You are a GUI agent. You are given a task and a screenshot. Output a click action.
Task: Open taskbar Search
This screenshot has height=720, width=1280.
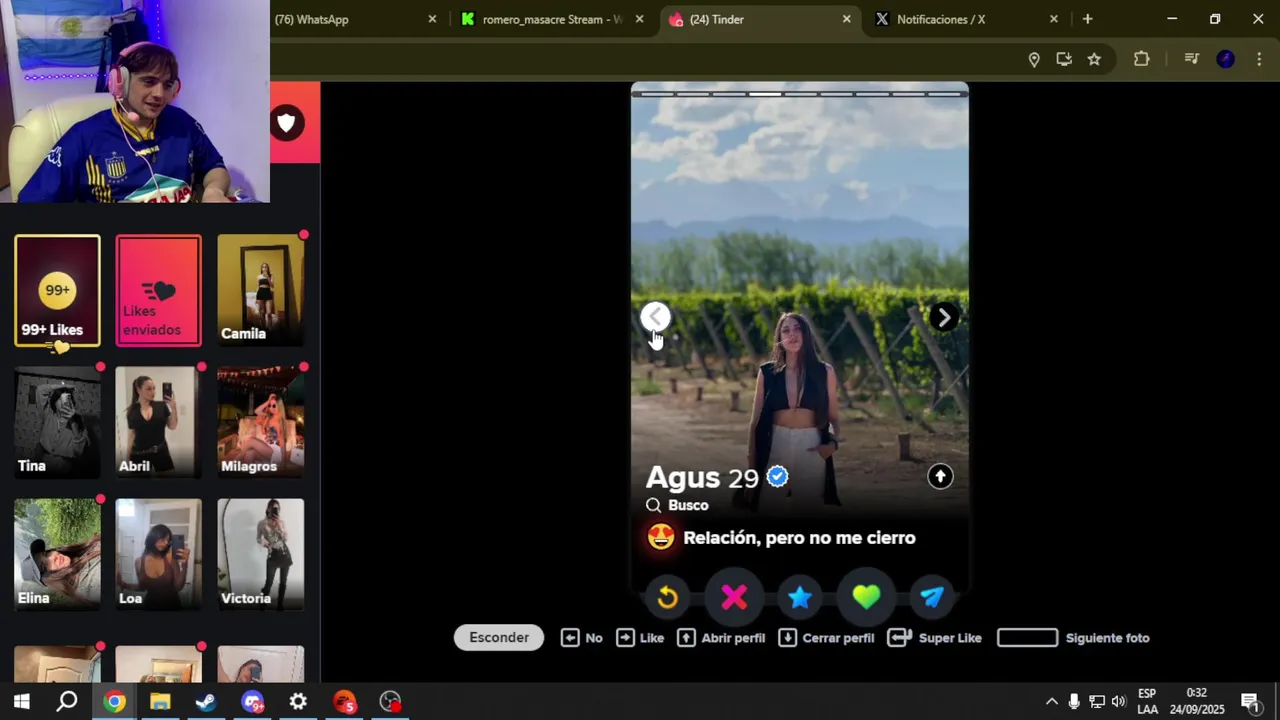[x=67, y=701]
